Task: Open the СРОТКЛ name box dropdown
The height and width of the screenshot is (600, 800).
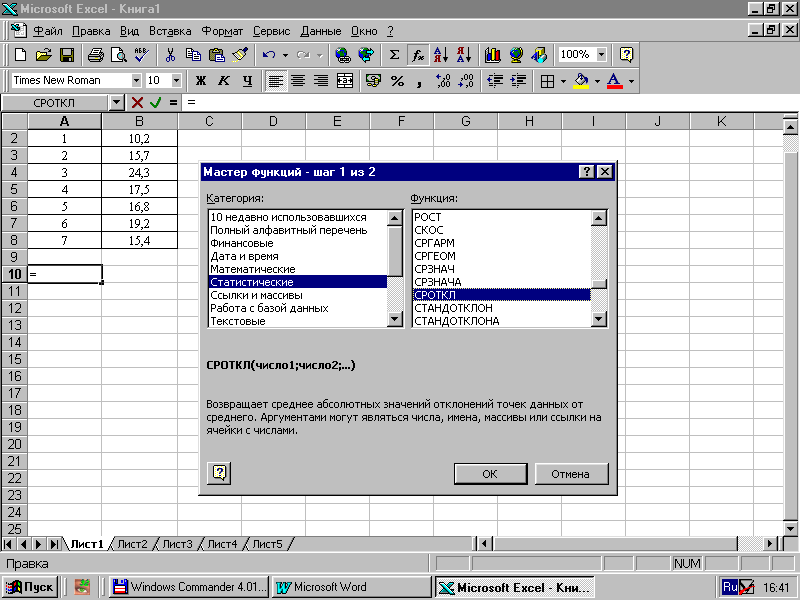Action: click(x=116, y=102)
